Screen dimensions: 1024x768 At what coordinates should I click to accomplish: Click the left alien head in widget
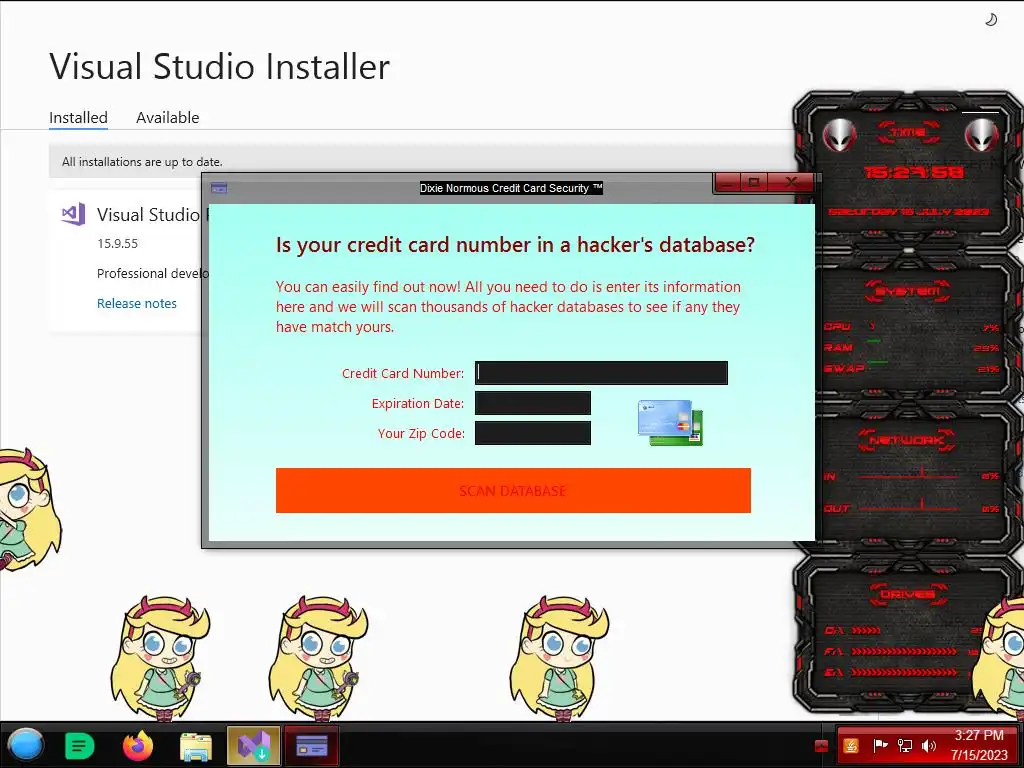tap(840, 136)
